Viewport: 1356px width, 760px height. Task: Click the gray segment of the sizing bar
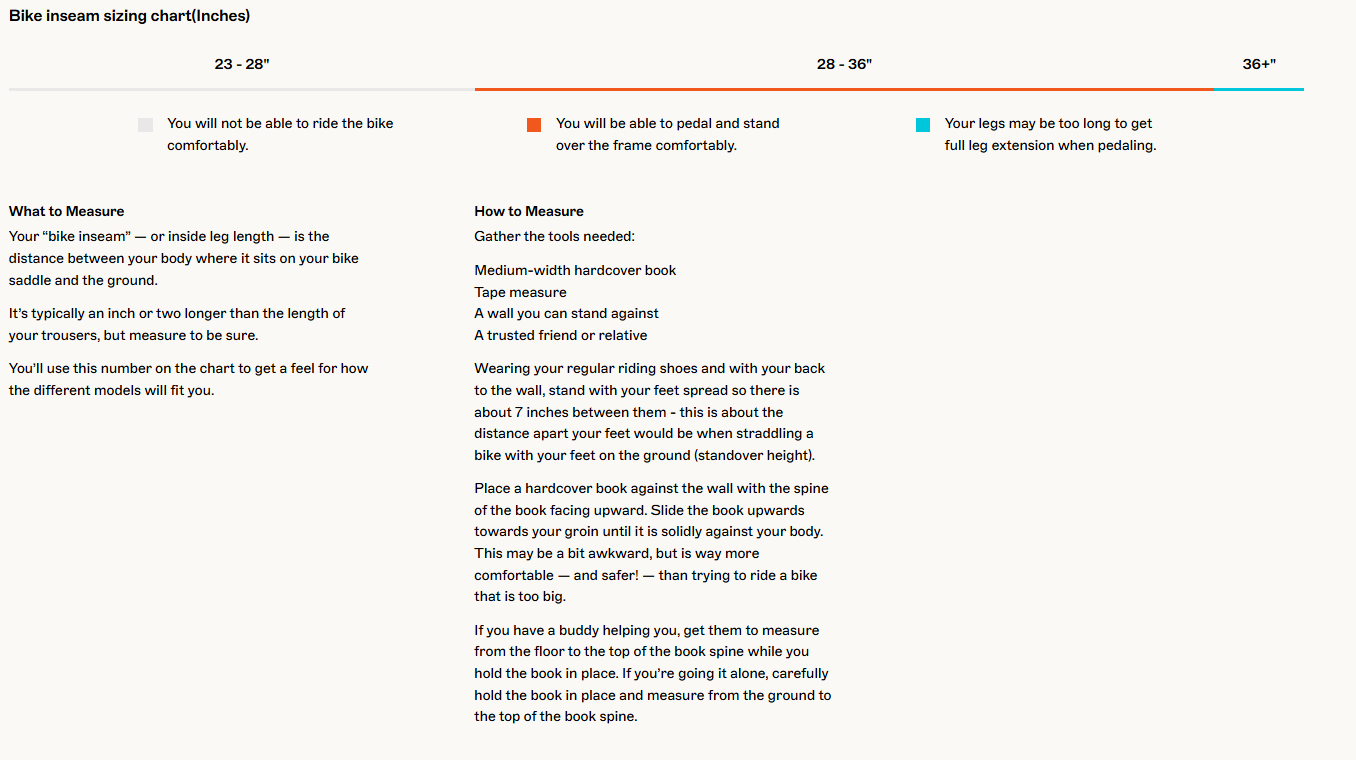tap(242, 90)
